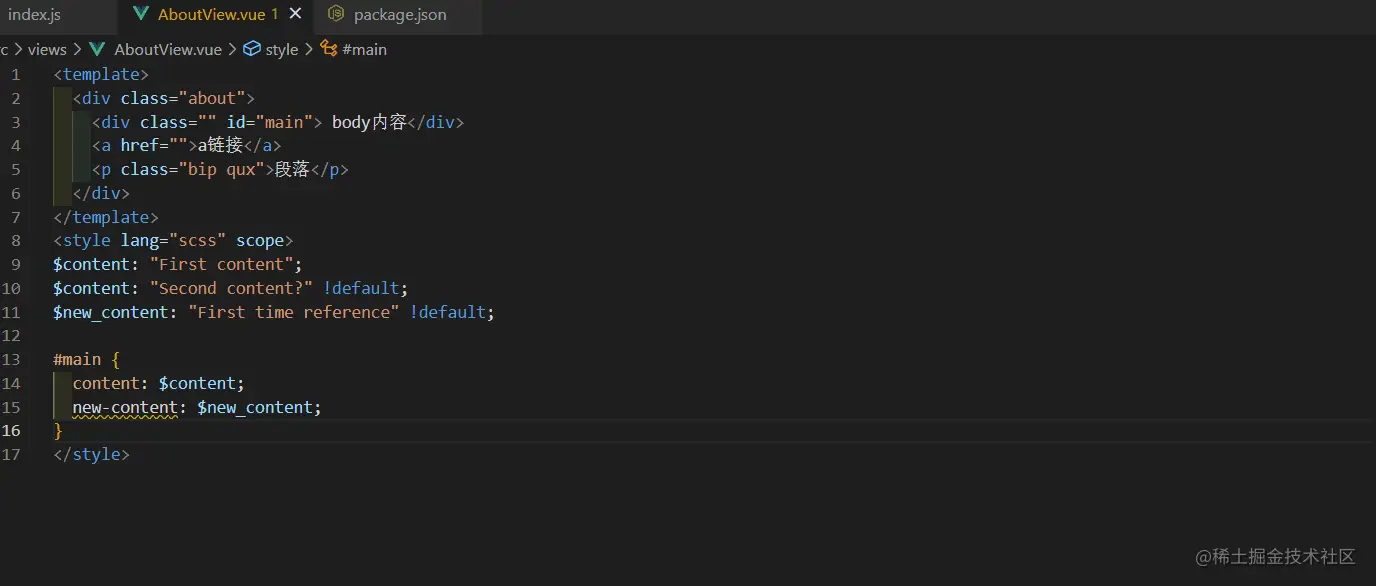1376x586 pixels.
Task: Click the cube icon next to style breadcrumb
Action: (x=251, y=49)
